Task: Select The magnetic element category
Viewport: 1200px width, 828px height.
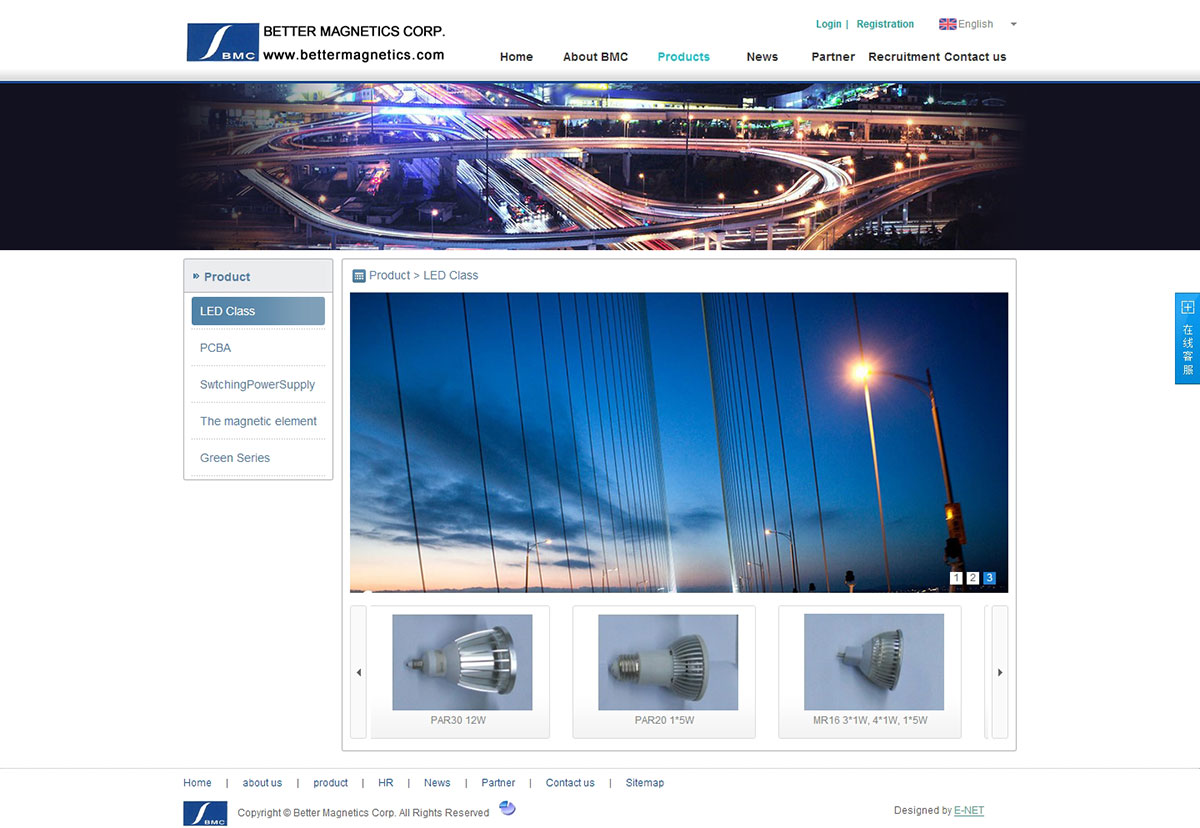Action: [x=258, y=421]
